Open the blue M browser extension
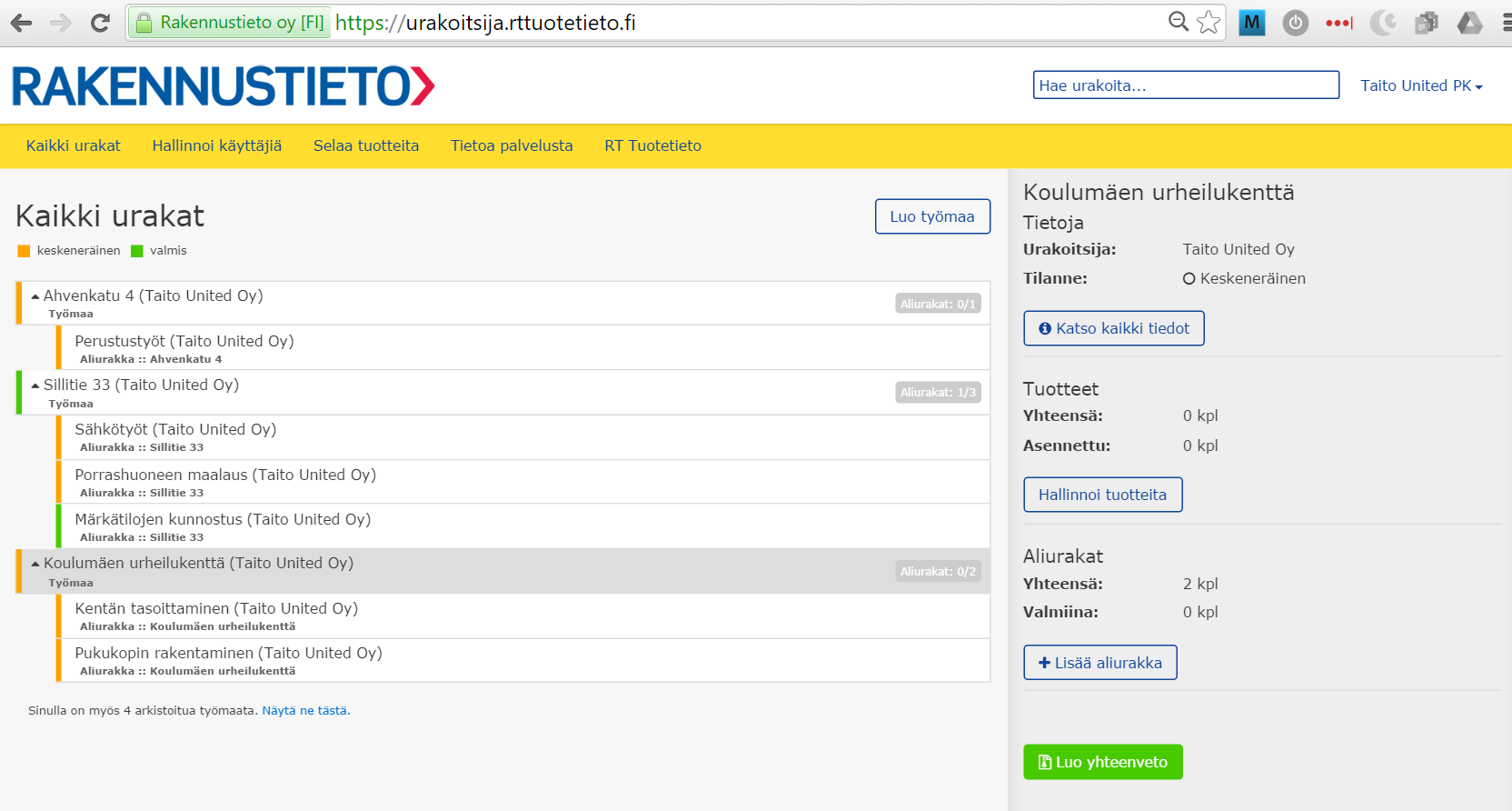1512x811 pixels. pyautogui.click(x=1252, y=23)
